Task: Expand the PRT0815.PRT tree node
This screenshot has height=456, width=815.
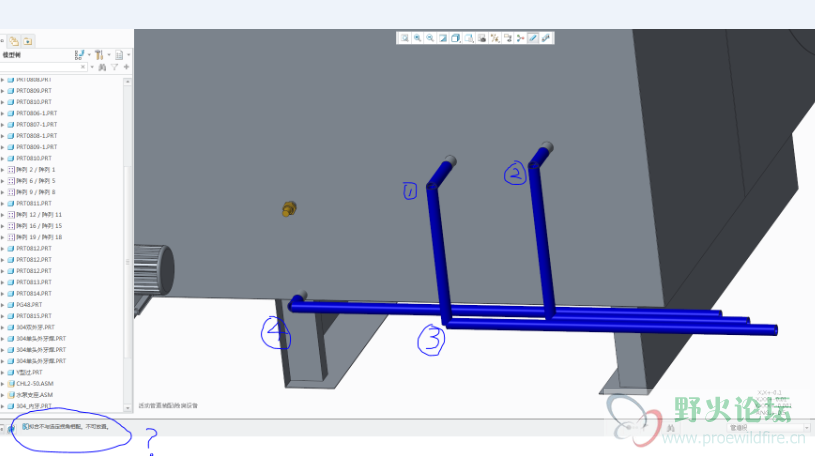Action: [x=3, y=316]
